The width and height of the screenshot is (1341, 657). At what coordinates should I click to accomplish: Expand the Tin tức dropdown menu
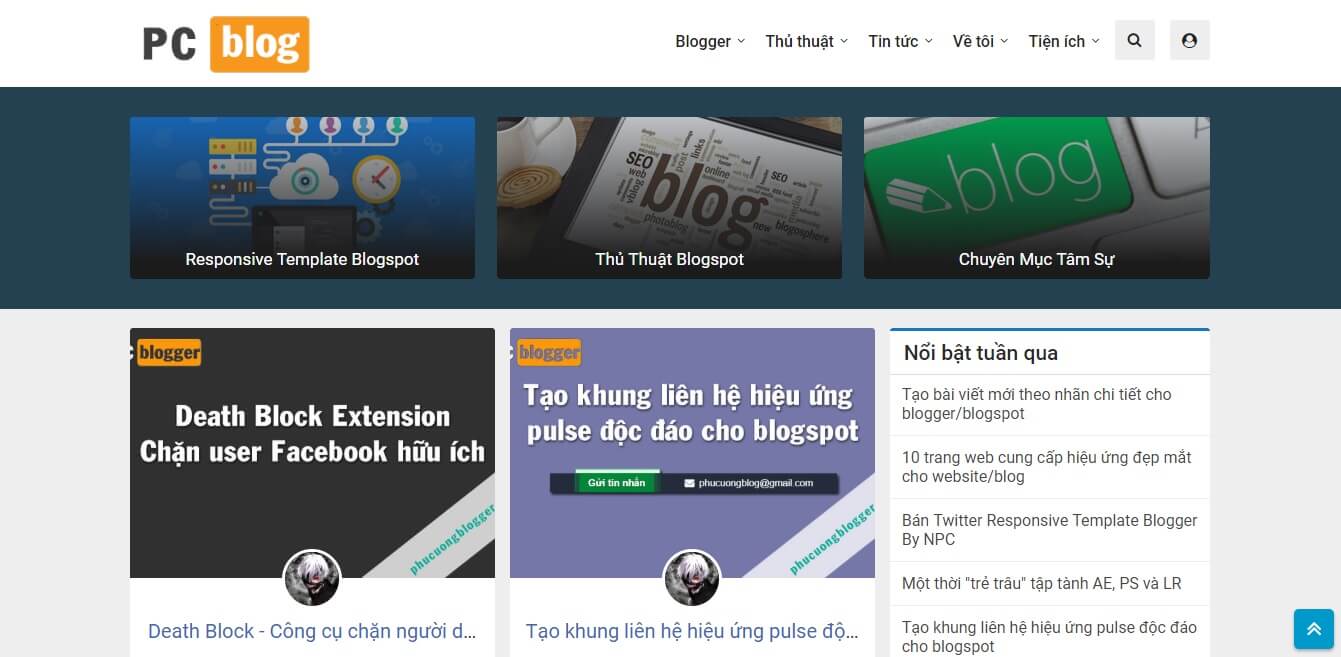tap(900, 41)
